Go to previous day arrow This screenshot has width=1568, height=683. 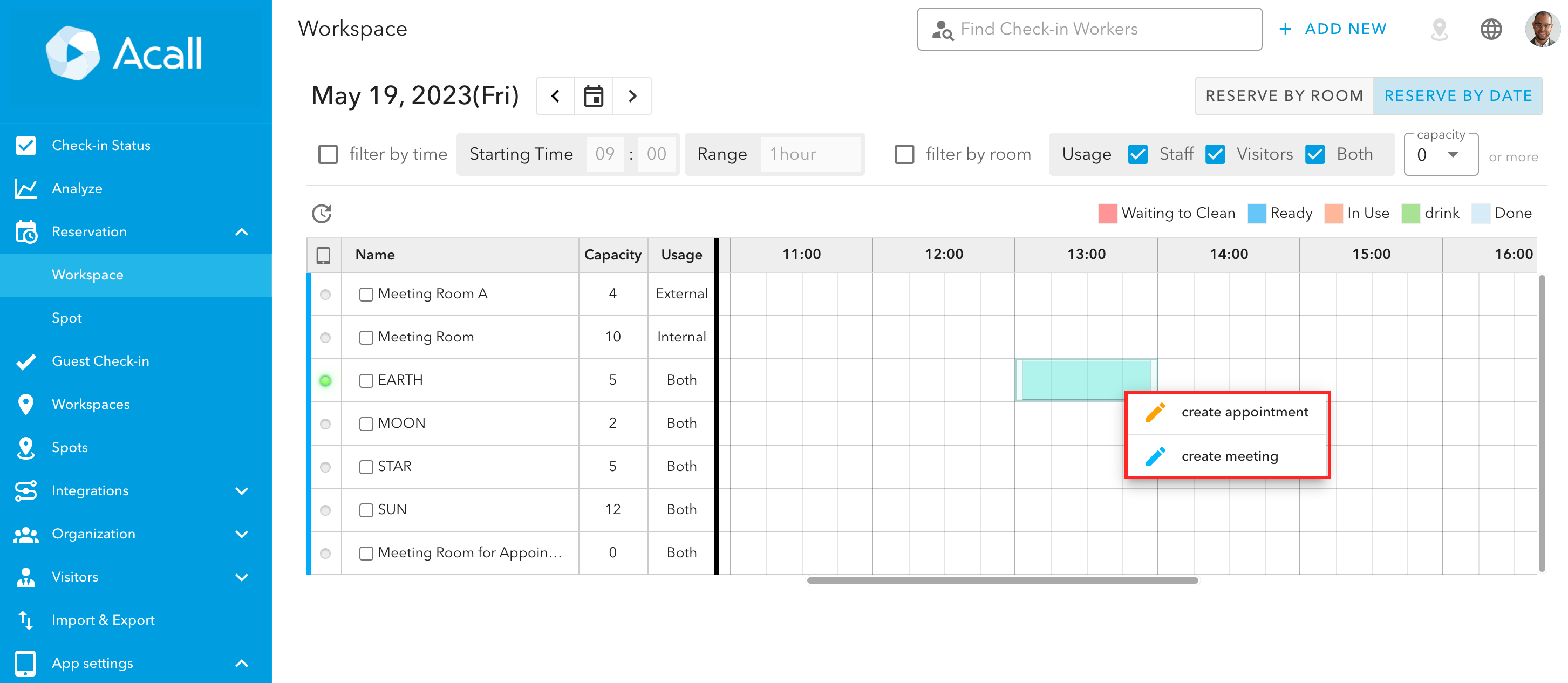[x=555, y=95]
